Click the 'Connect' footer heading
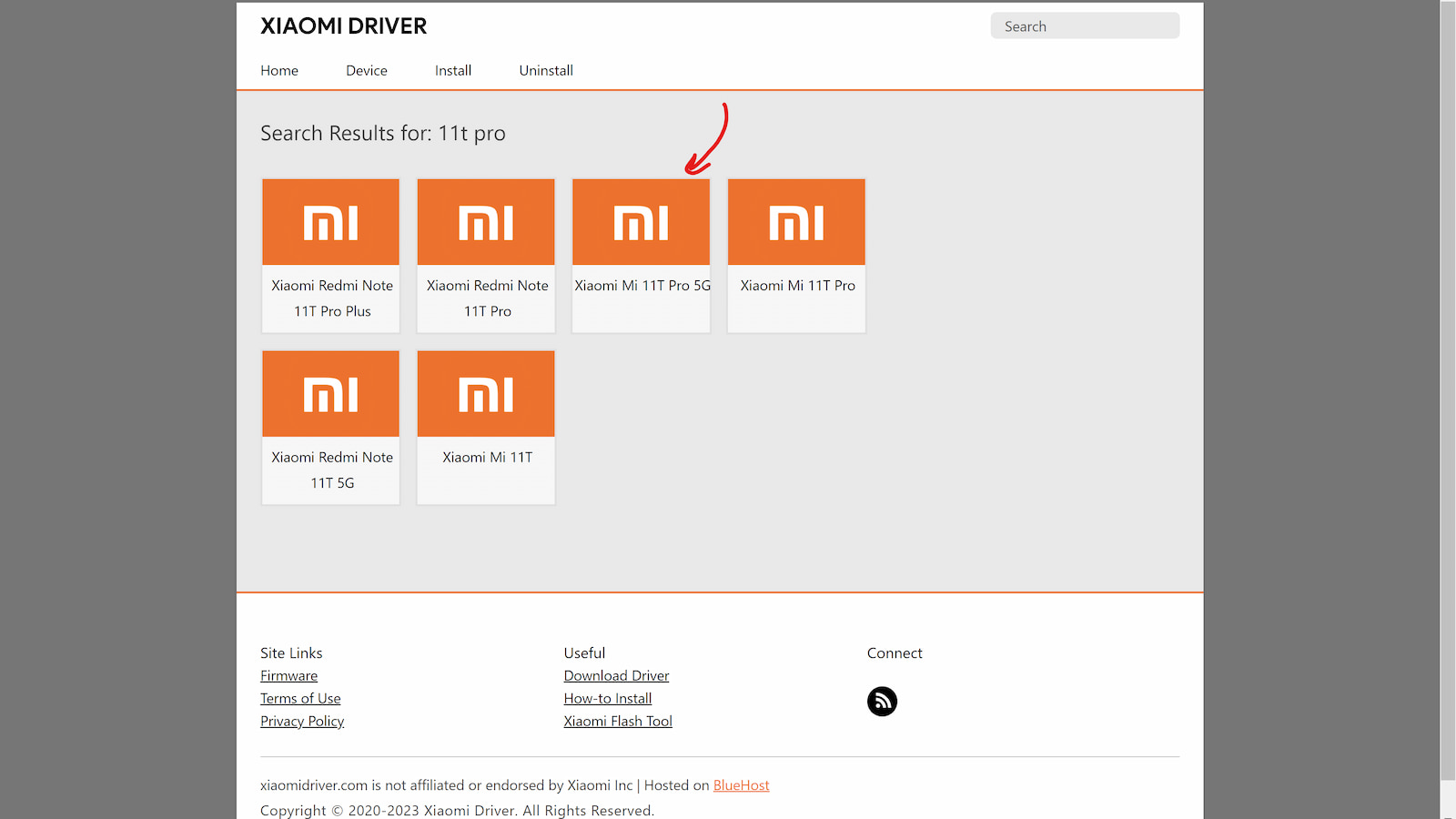The image size is (1456, 819). pyautogui.click(x=895, y=653)
